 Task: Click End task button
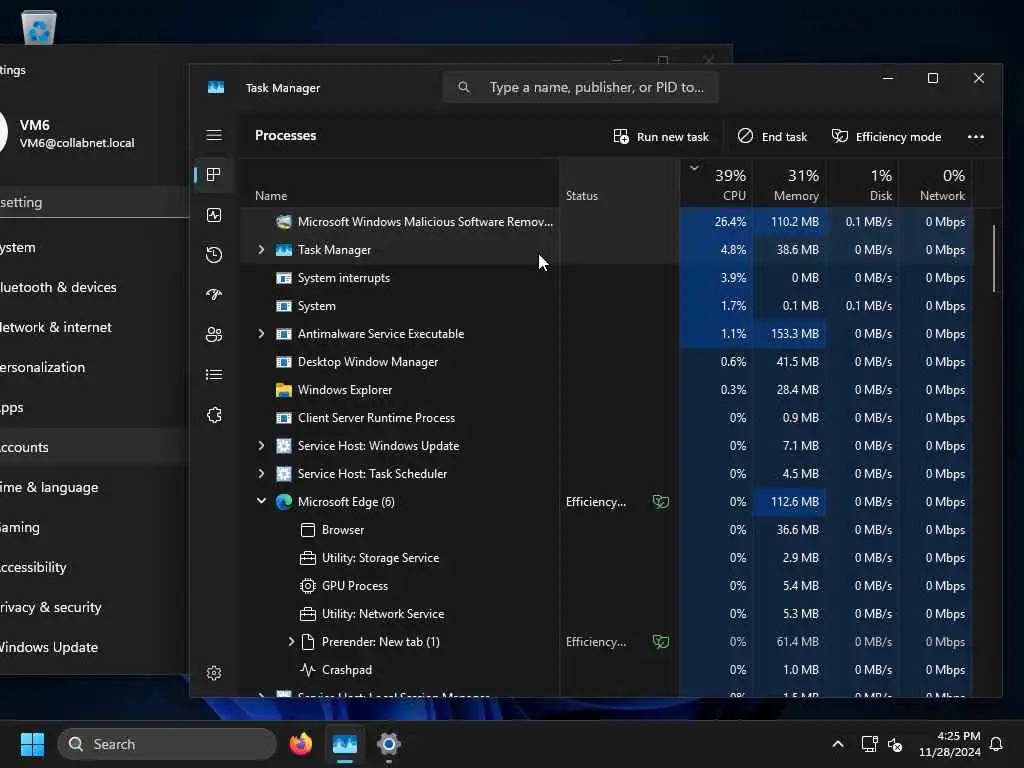point(772,136)
